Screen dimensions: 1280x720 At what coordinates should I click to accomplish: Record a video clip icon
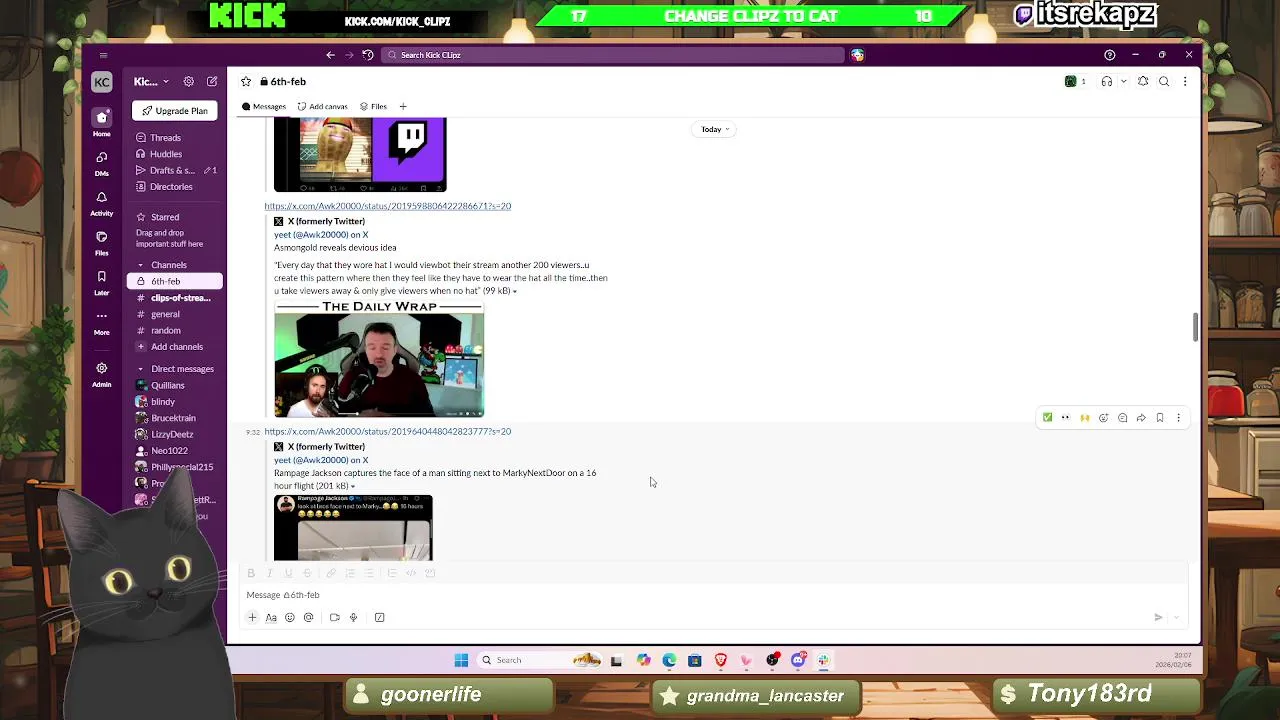334,617
